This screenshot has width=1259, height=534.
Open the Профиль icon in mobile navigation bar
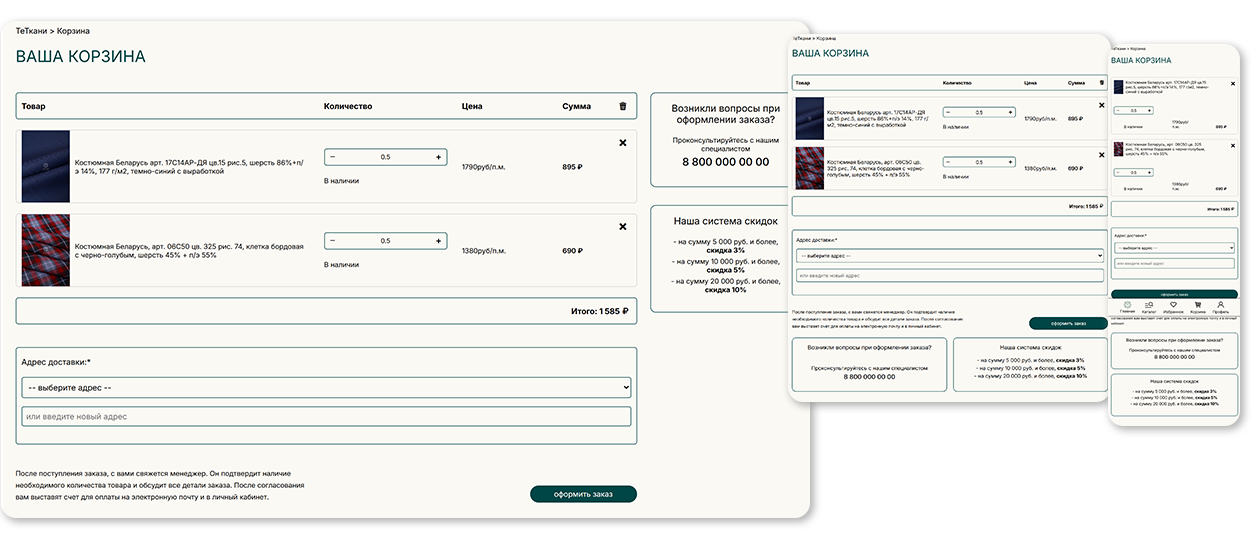[x=1220, y=306]
